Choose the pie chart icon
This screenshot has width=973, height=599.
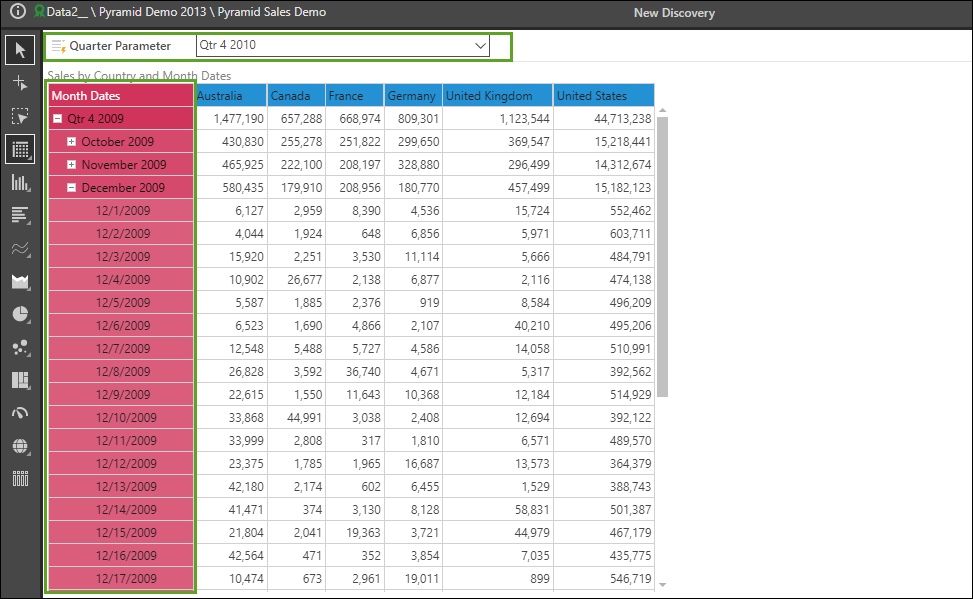pos(20,314)
